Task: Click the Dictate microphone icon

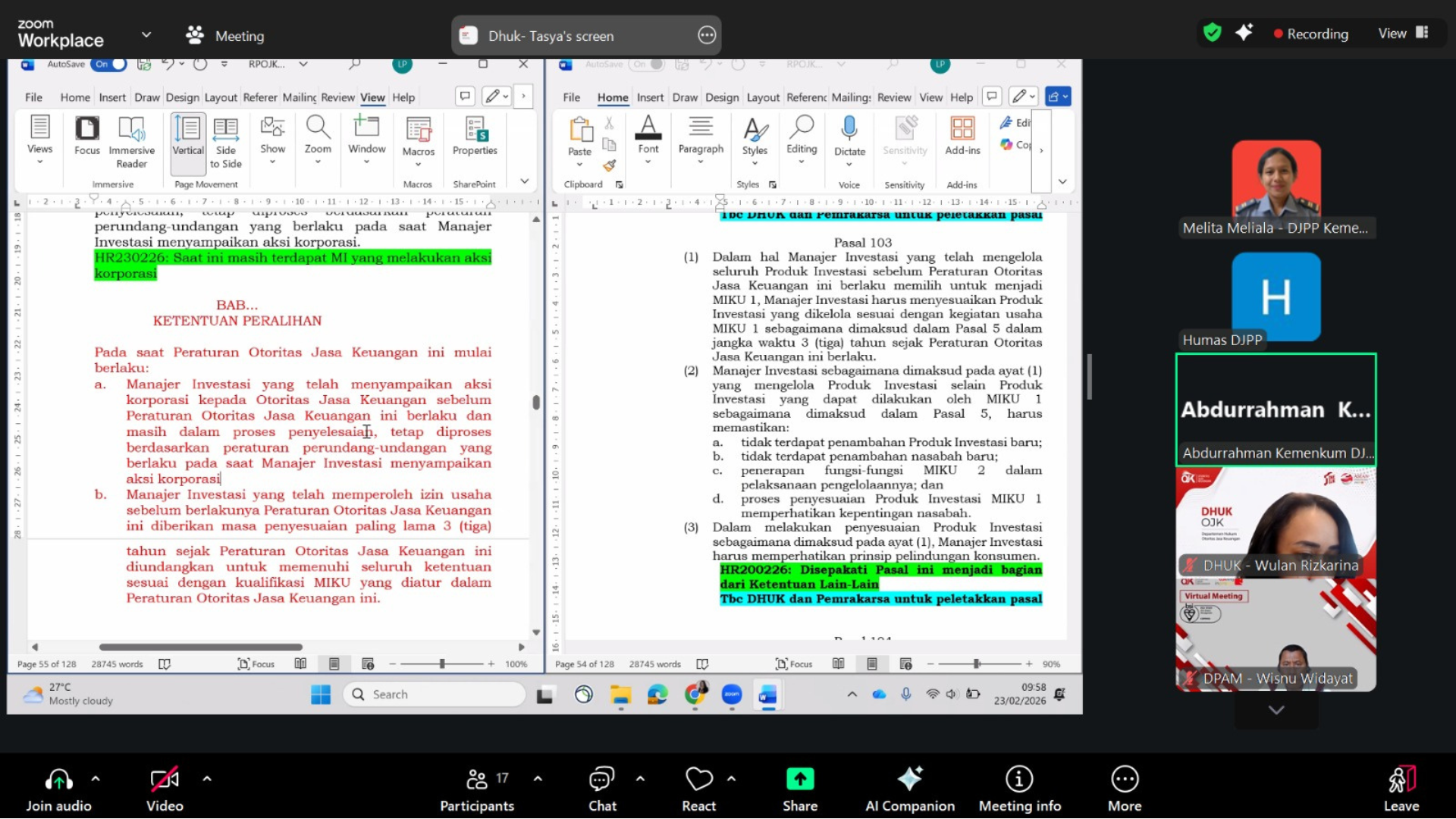Action: [x=849, y=129]
